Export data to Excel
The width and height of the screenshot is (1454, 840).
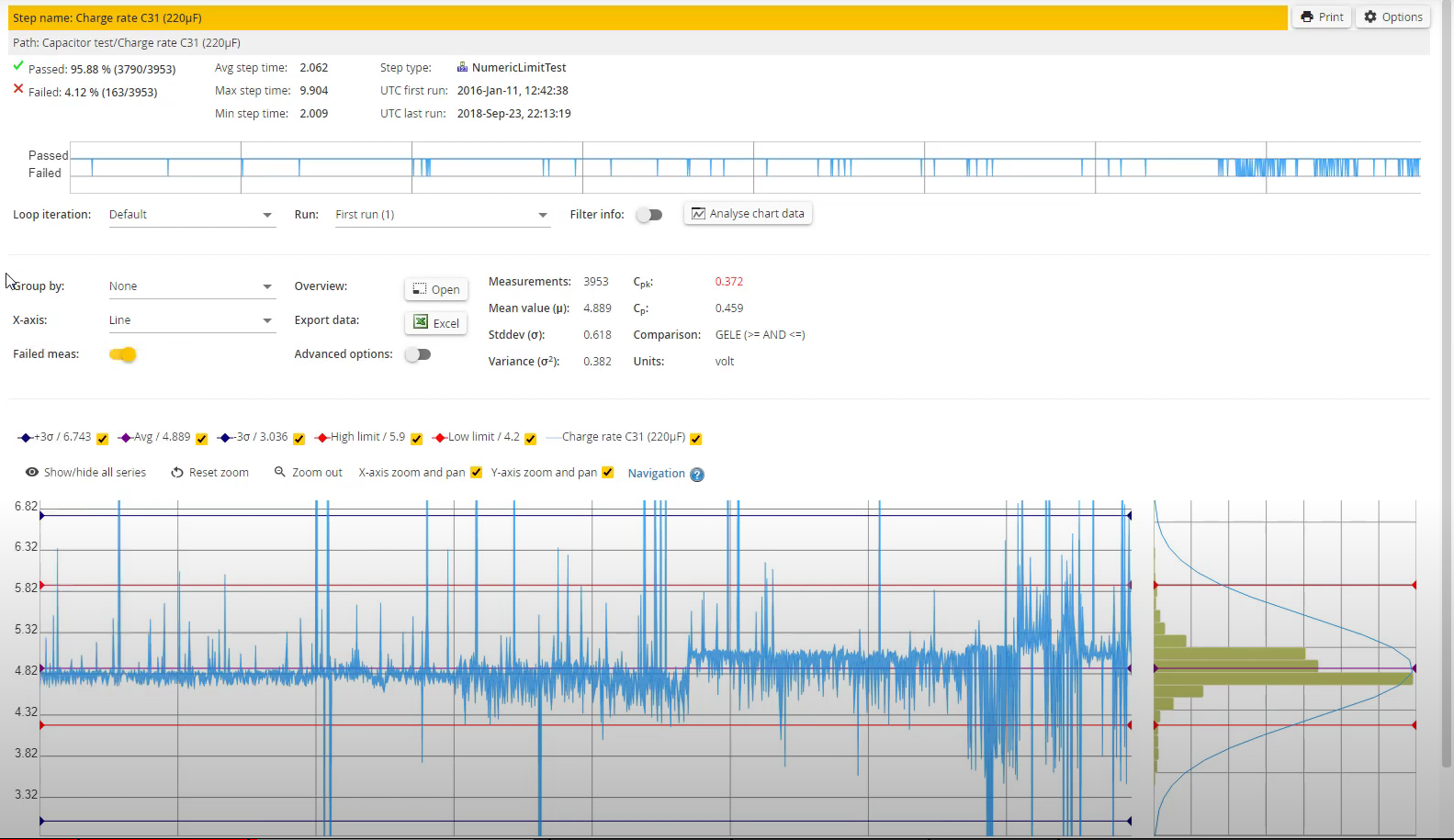tap(436, 323)
